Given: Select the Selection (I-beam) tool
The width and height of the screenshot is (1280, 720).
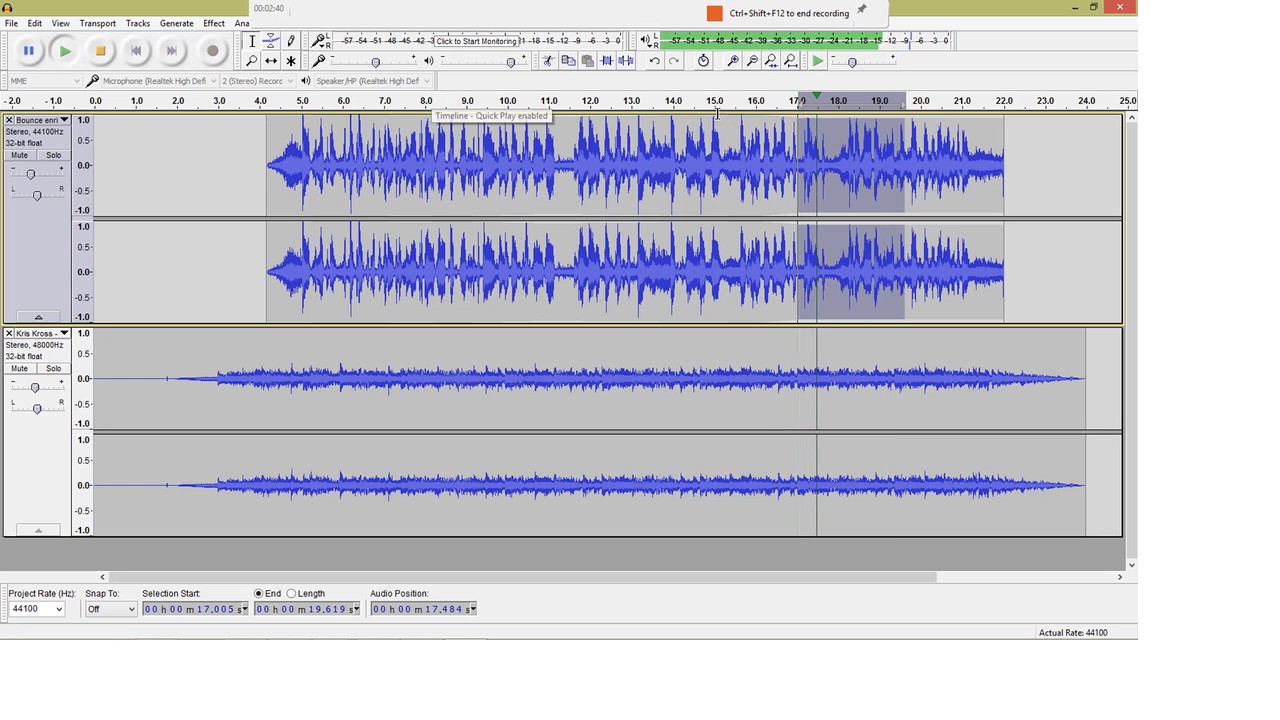Looking at the screenshot, I should point(252,41).
